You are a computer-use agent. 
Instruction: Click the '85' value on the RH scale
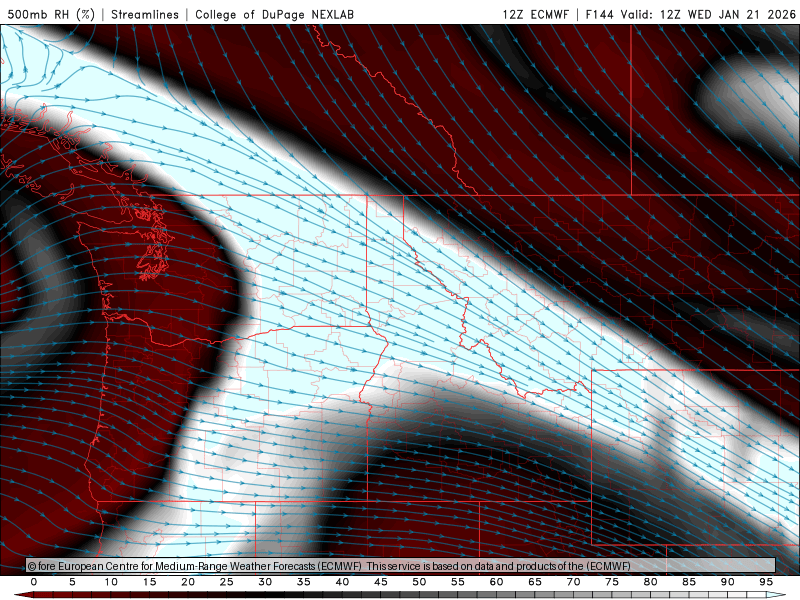click(x=689, y=582)
